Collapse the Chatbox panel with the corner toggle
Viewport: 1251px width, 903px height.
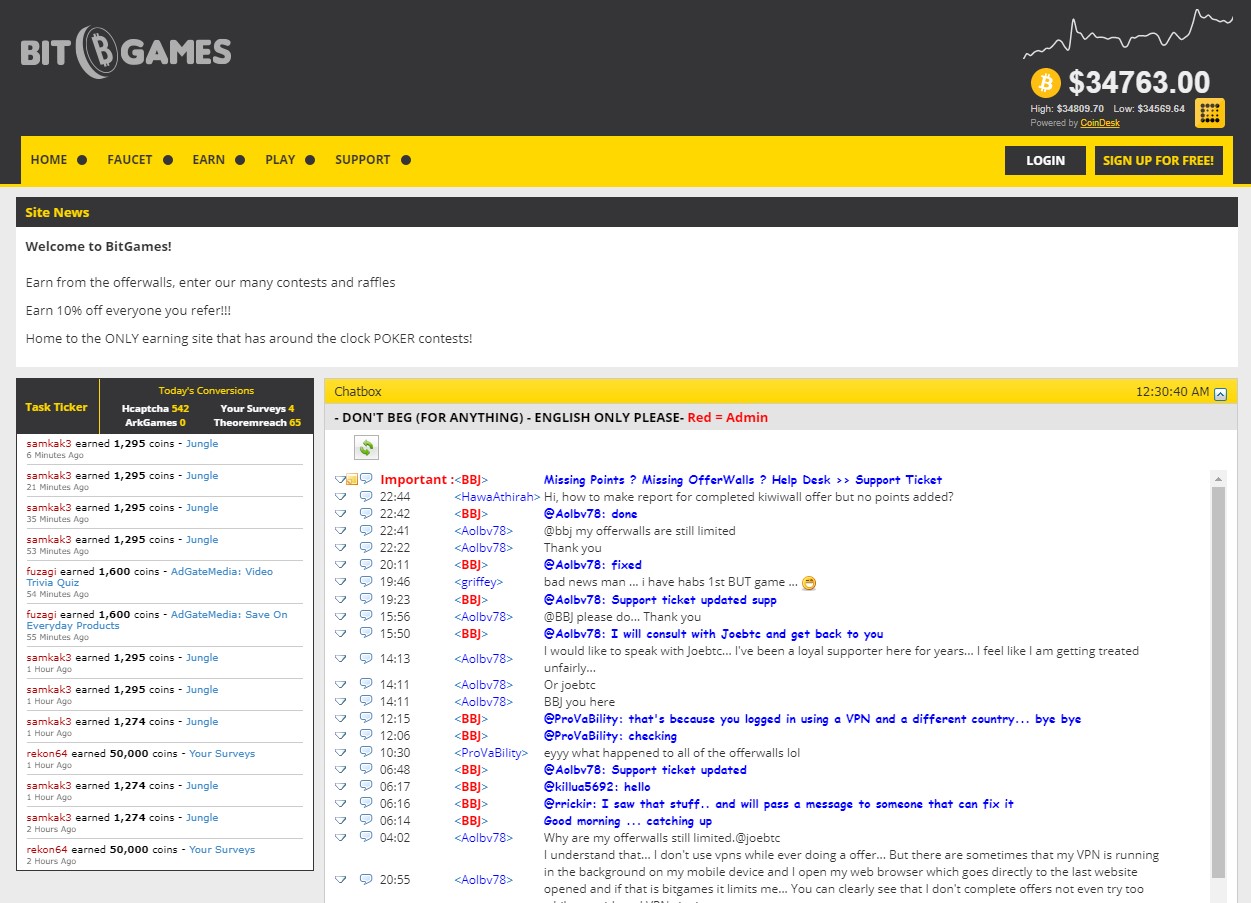pos(1220,394)
